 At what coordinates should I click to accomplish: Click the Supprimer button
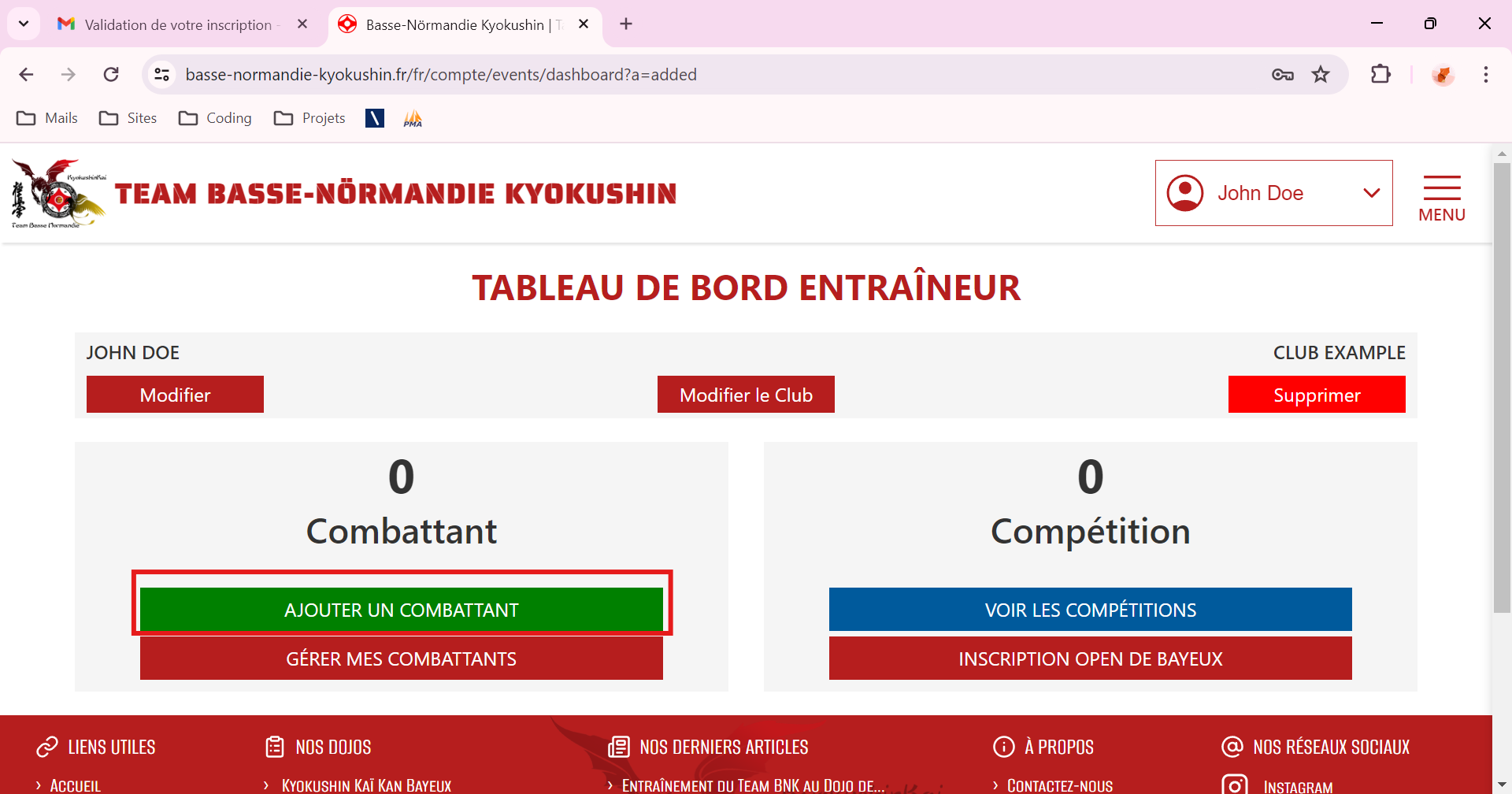tap(1316, 395)
